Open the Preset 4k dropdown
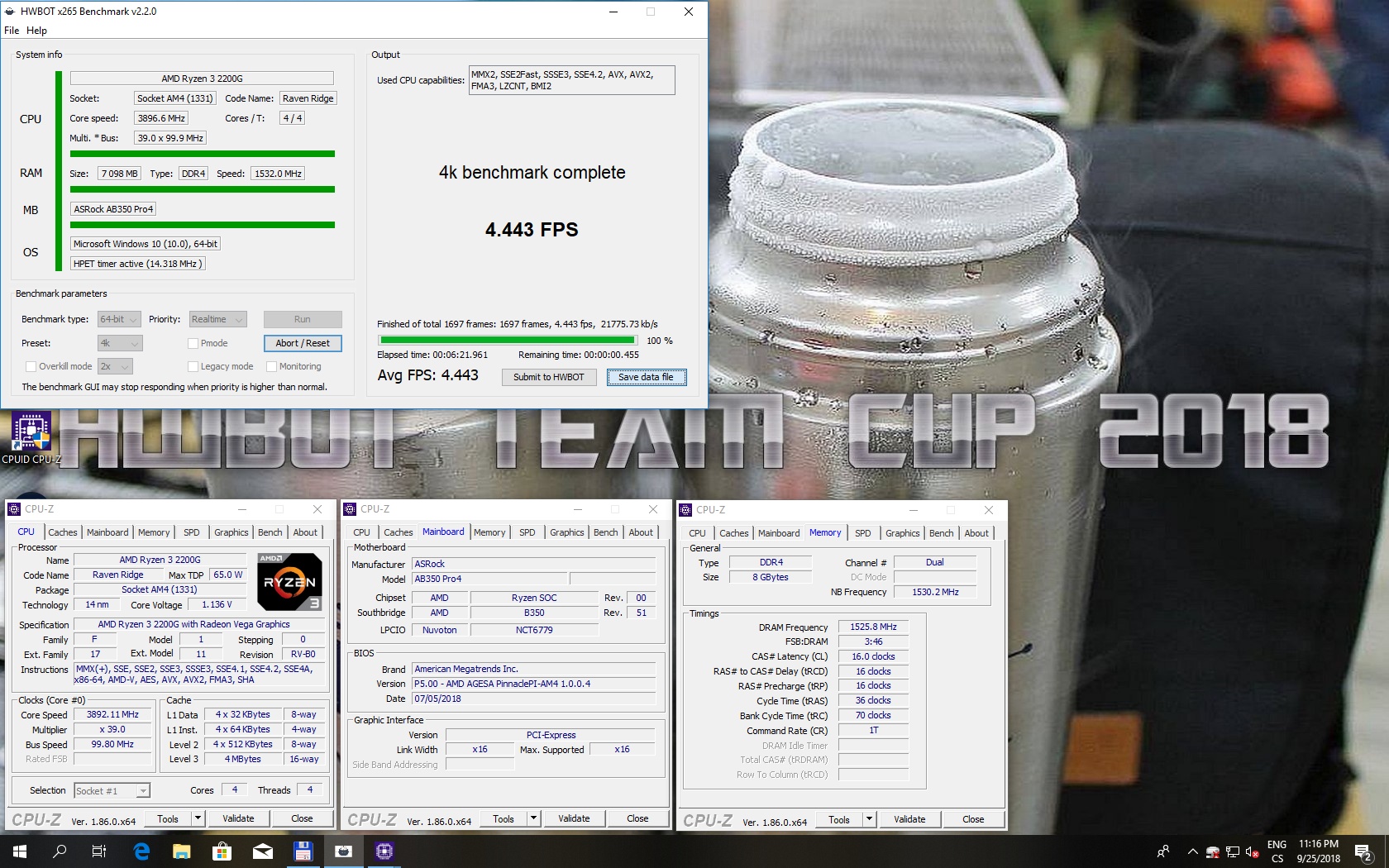Screen dimensions: 1389x868 (120, 343)
